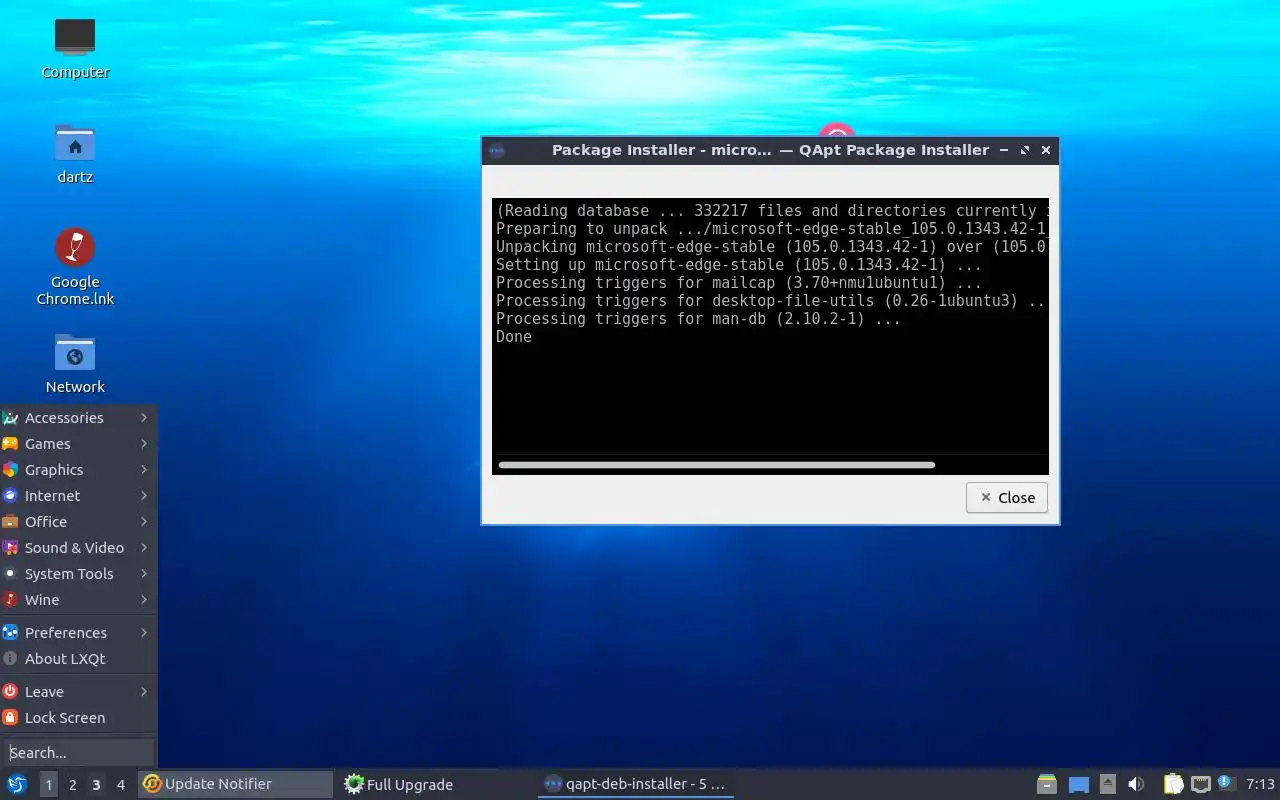Open the removable media eject icon

point(1107,784)
